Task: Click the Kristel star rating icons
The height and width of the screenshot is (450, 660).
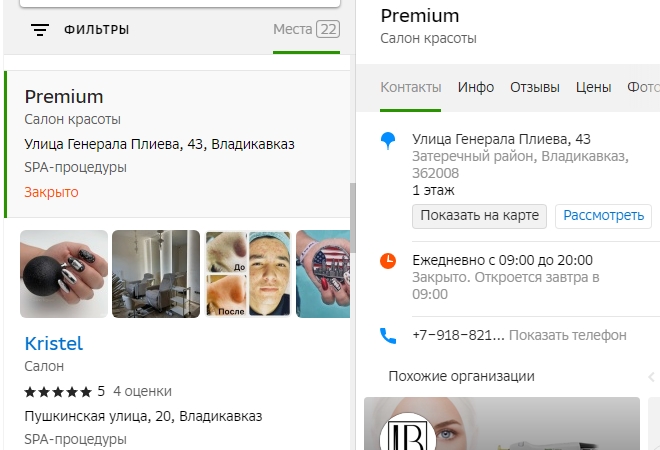Action: pos(58,391)
